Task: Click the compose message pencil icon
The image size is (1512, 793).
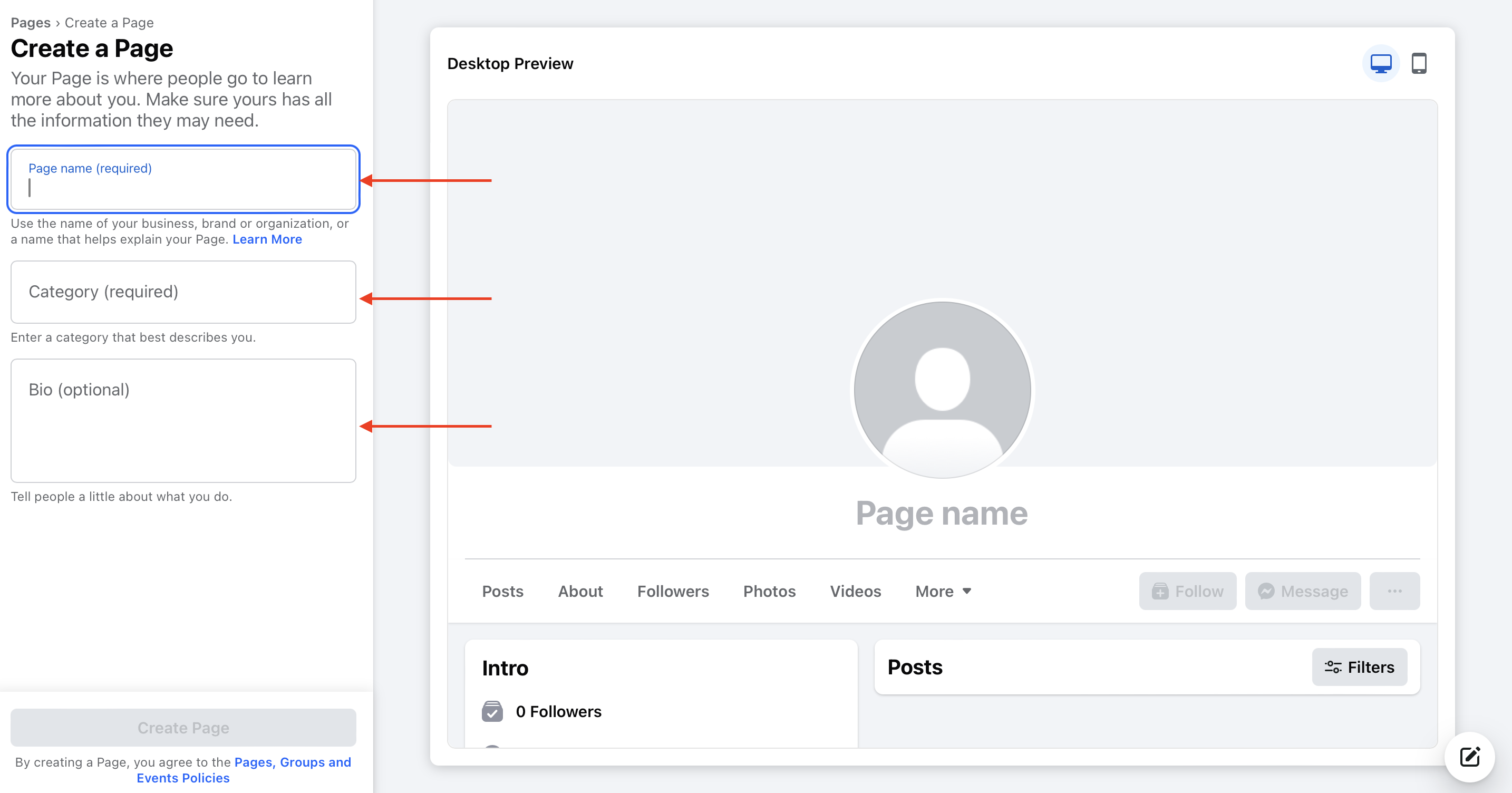Action: click(1470, 757)
